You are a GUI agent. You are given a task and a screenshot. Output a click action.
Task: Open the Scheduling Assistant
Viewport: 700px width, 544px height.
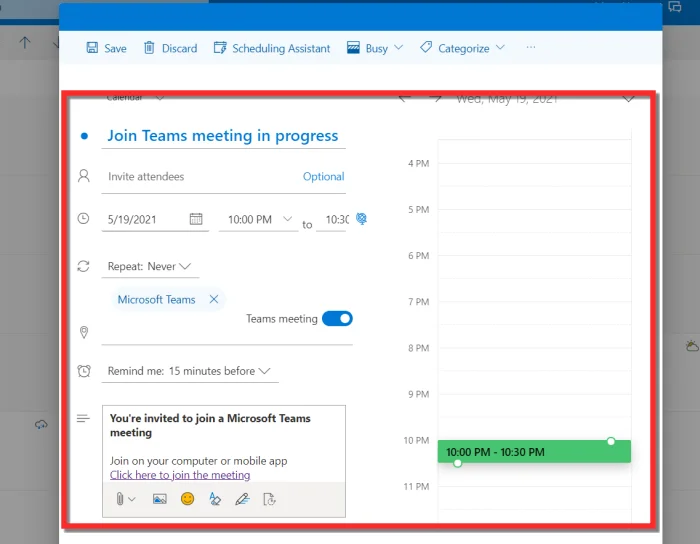coord(272,48)
